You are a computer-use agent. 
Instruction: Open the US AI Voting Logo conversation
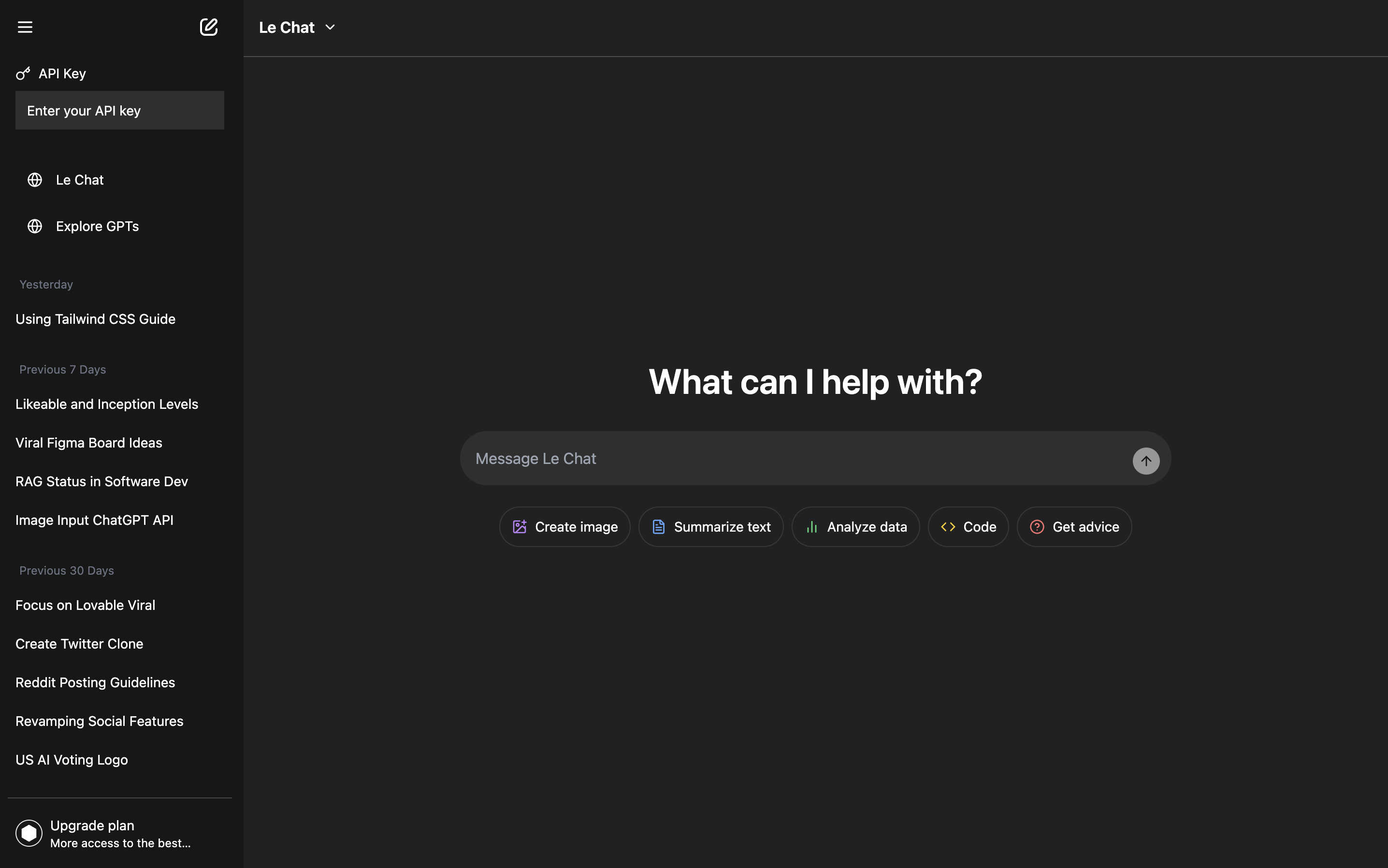tap(72, 760)
